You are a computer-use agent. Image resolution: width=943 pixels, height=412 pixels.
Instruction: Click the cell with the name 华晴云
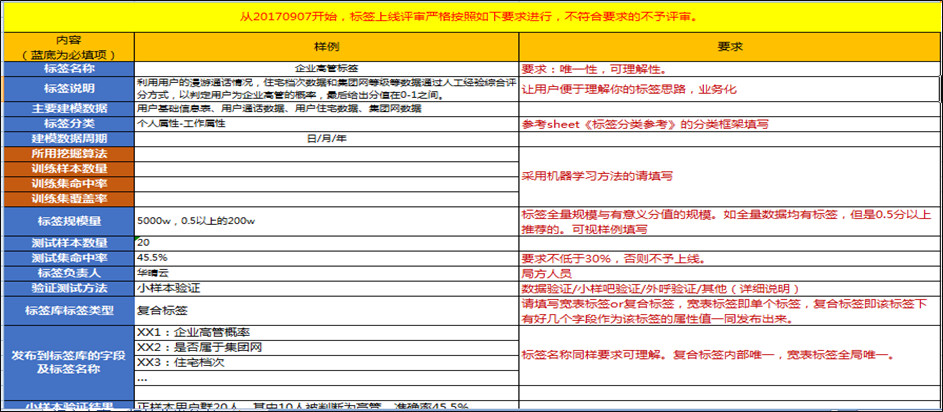327,274
